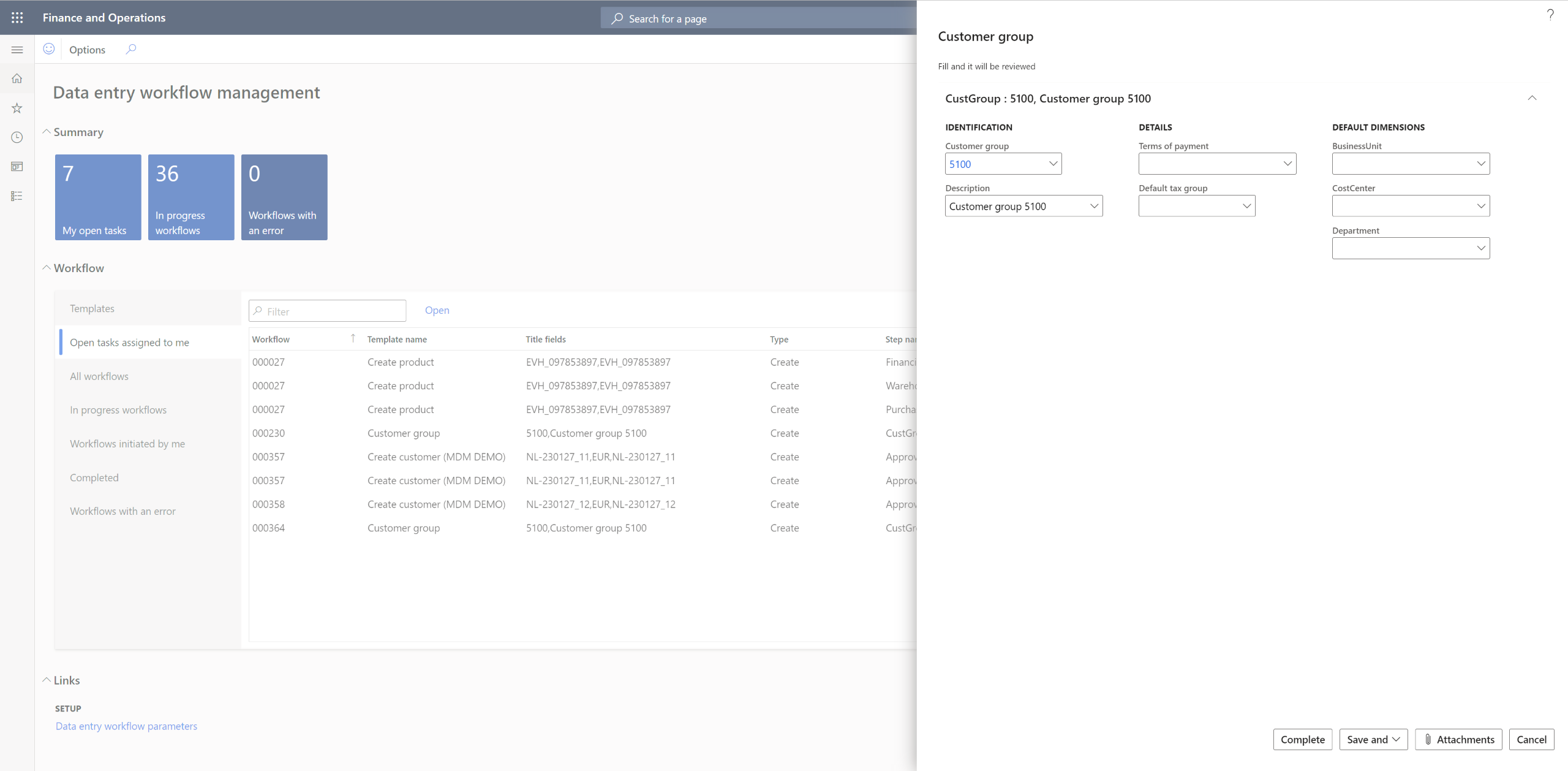
Task: Open the workspaces icon in sidebar
Action: (16, 166)
